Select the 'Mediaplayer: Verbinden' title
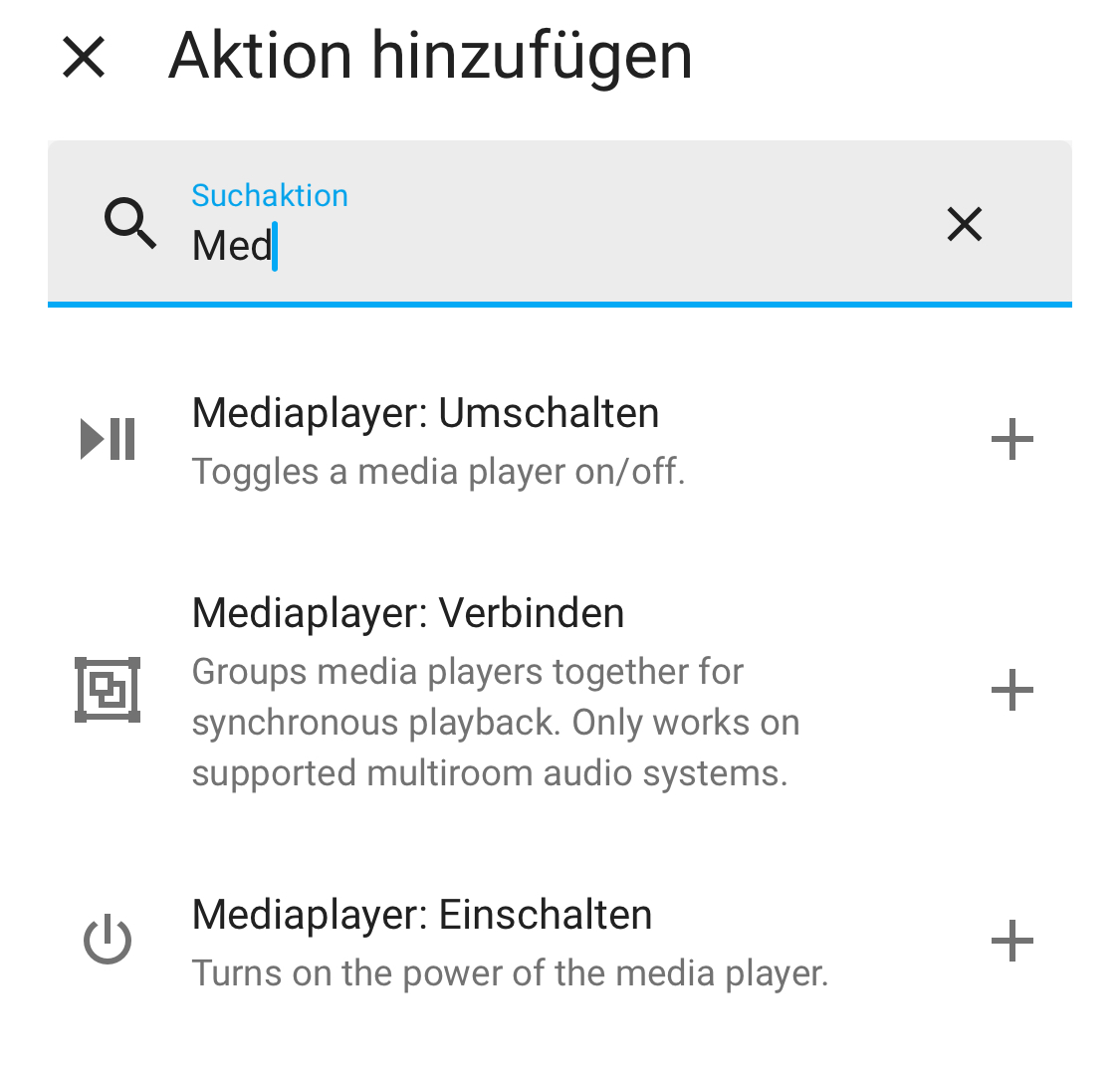The image size is (1120, 1074). (408, 613)
